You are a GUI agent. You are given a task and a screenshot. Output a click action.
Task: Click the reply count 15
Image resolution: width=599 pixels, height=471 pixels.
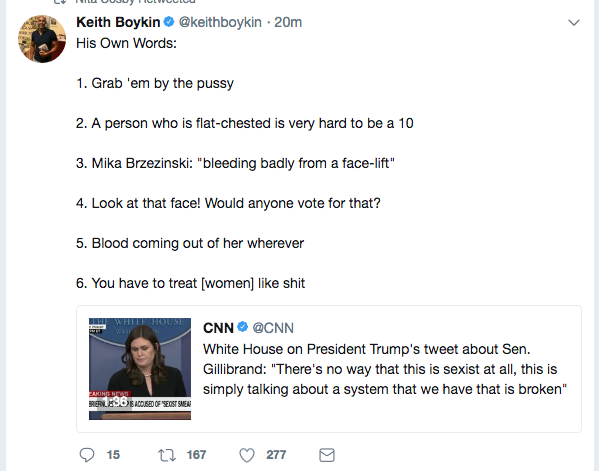113,455
